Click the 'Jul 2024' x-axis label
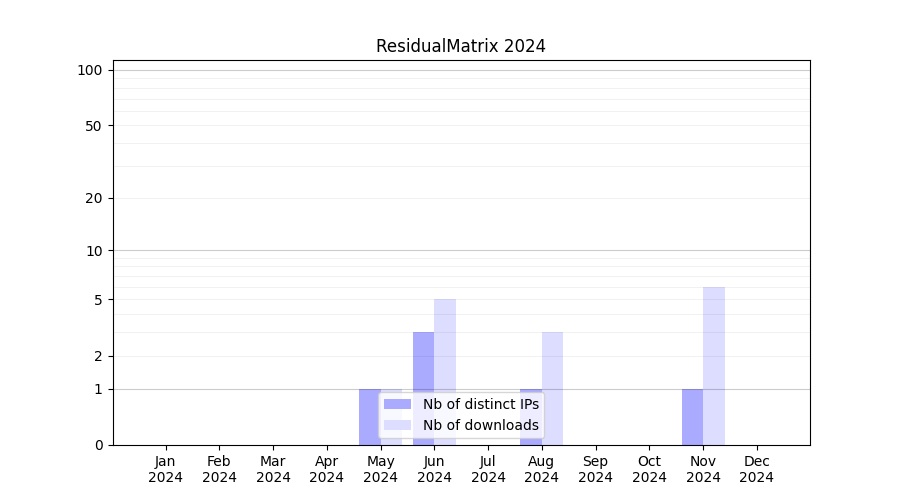The image size is (900, 500). coord(488,469)
